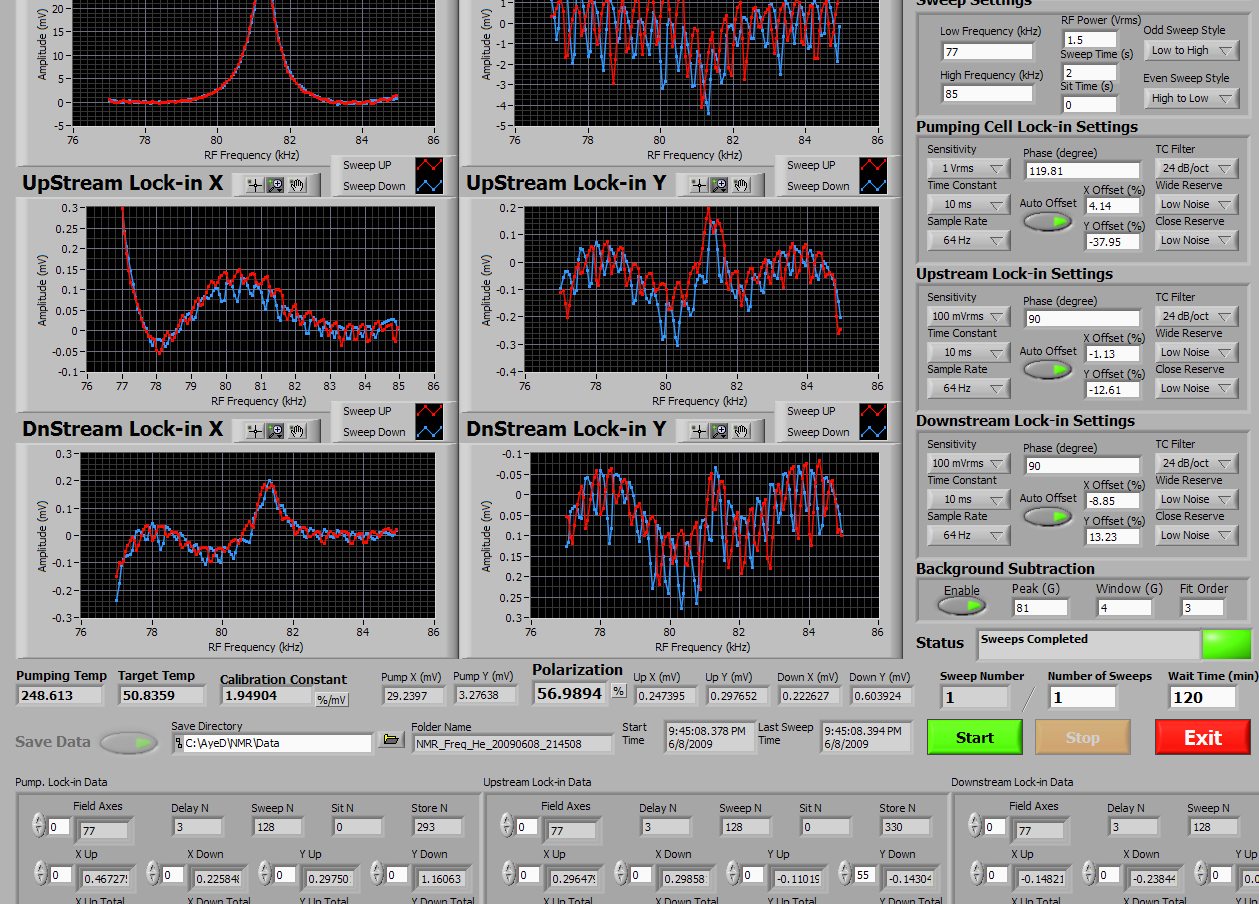Toggle Auto Offset in Pumping Cell Lock-in Settings
This screenshot has width=1259, height=904.
(1047, 222)
